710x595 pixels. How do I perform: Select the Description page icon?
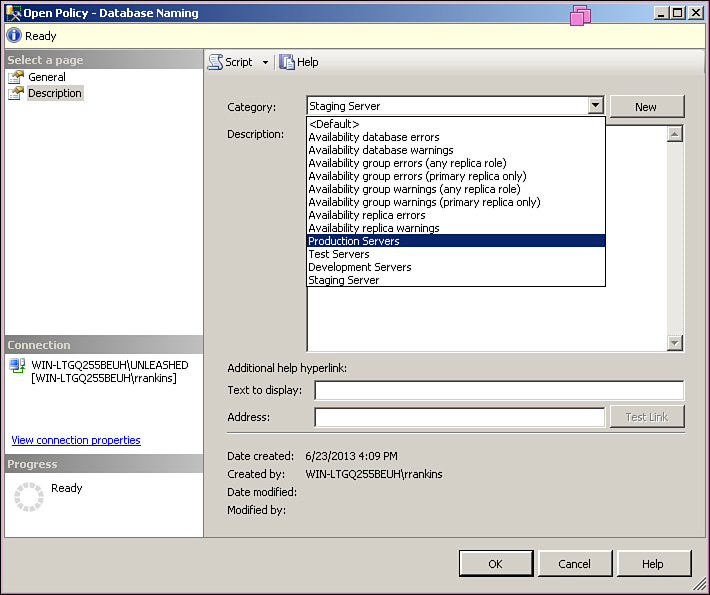tap(16, 93)
